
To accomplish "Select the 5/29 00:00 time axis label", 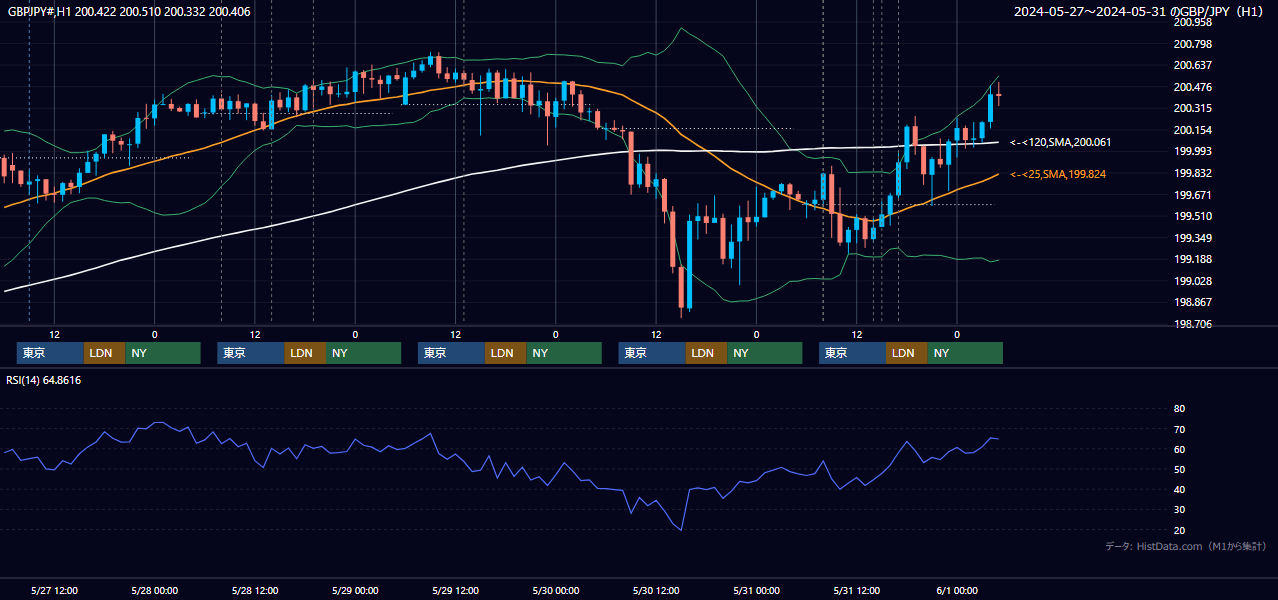I will (x=355, y=590).
